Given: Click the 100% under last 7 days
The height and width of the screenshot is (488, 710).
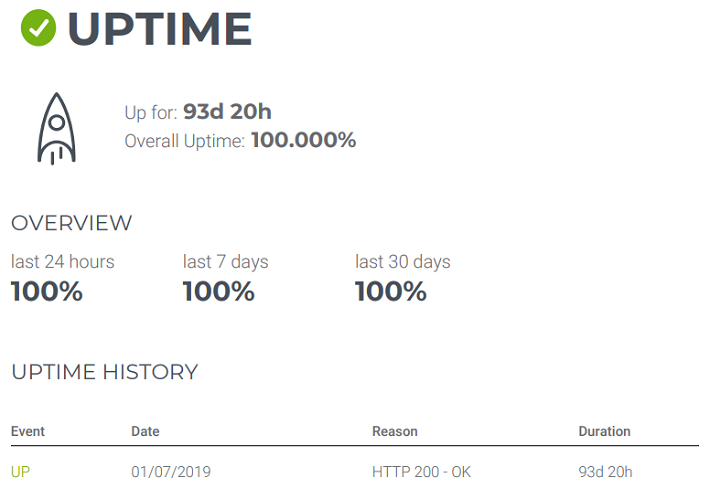Looking at the screenshot, I should pyautogui.click(x=219, y=291).
